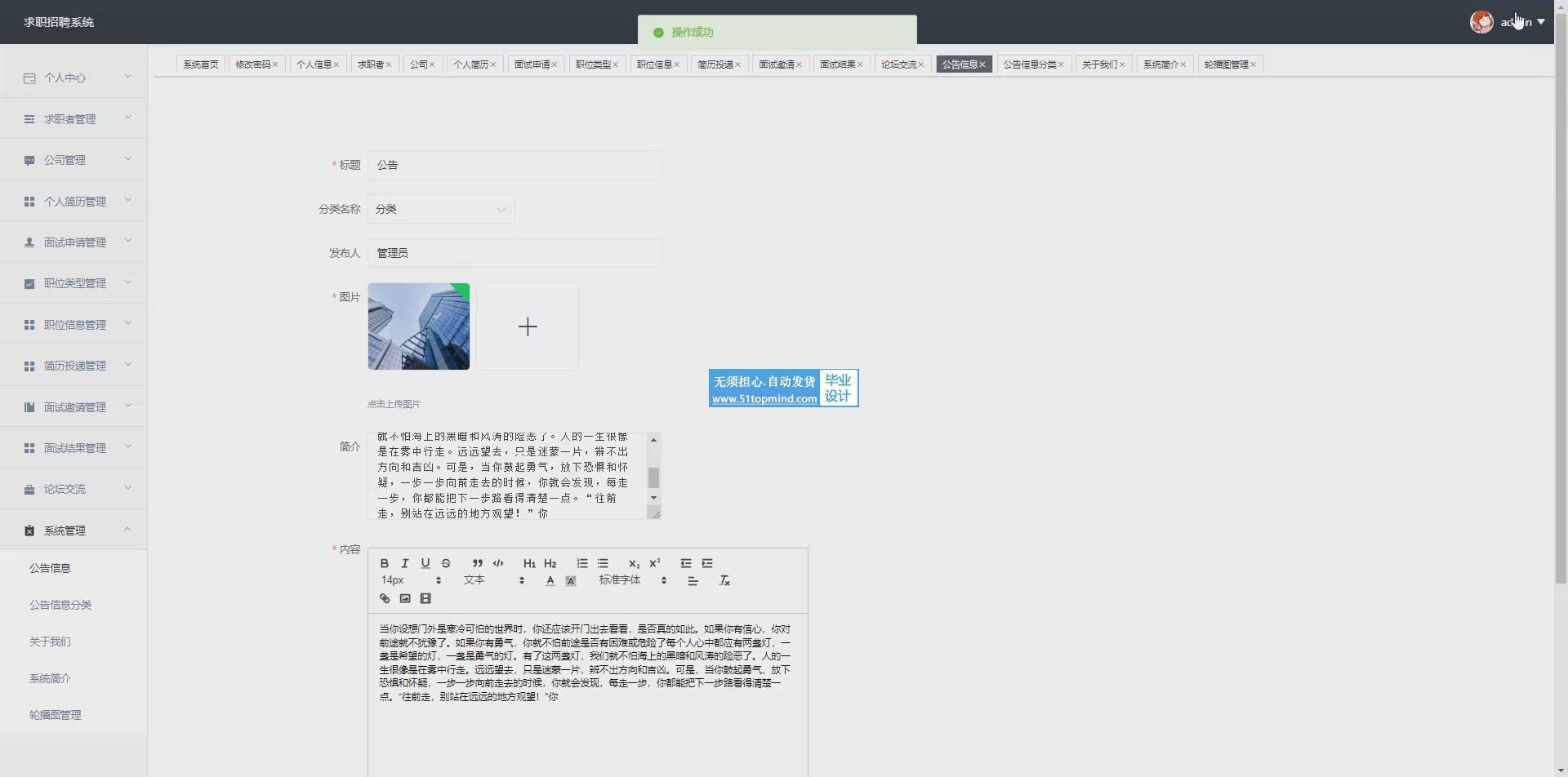
Task: Expand the 面试结果管理 sidebar menu
Action: click(73, 448)
